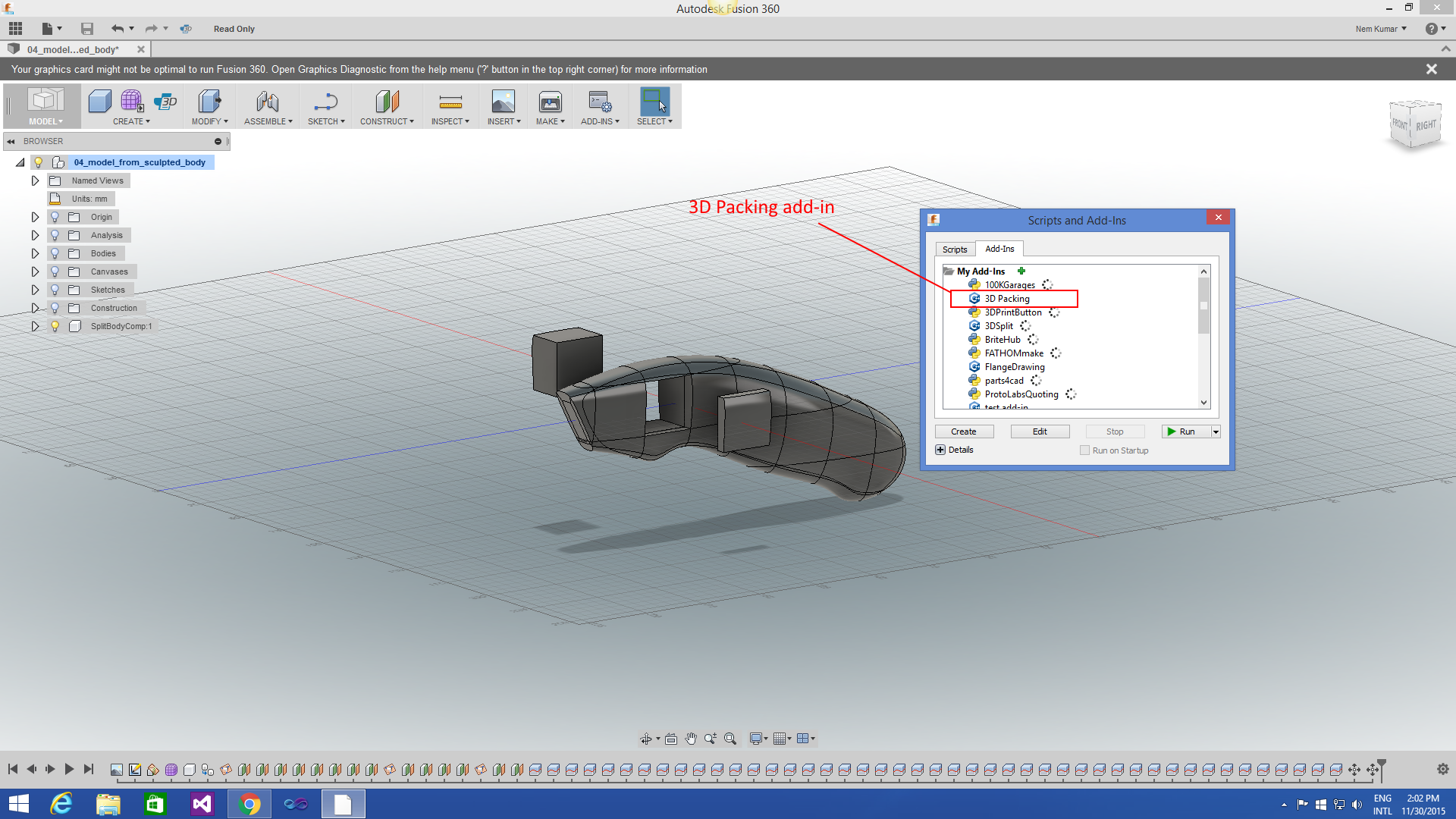1456x819 pixels.
Task: Click the ViewCube in the viewport corner
Action: pyautogui.click(x=1414, y=125)
